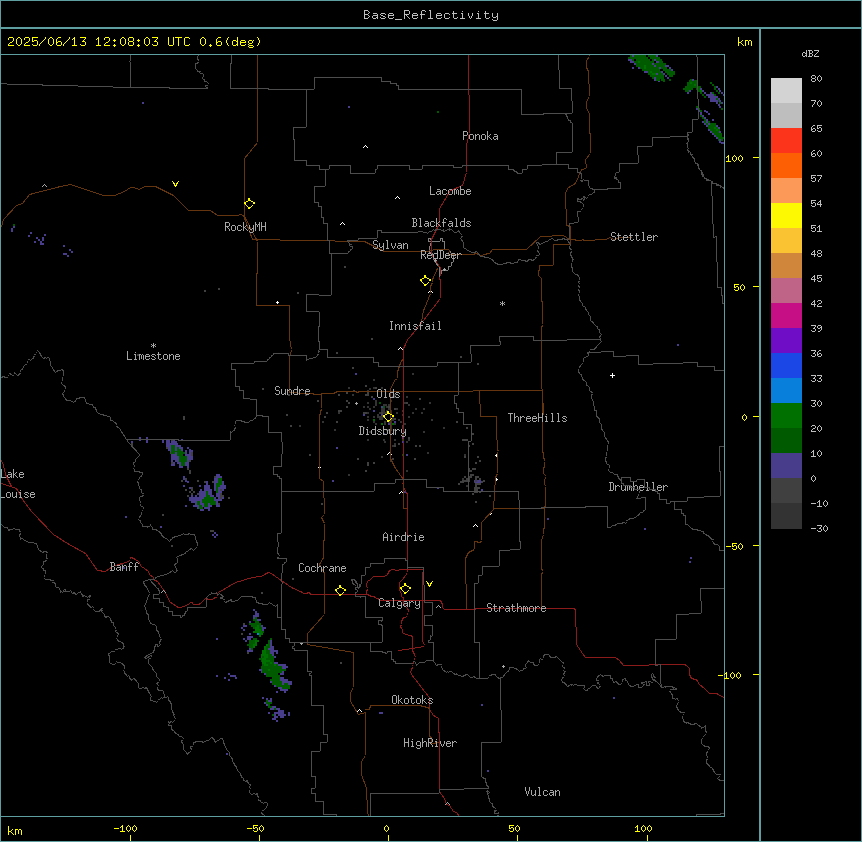Viewport: 862px width, 842px height.
Task: Click the RedDeer label
Action: (440, 255)
